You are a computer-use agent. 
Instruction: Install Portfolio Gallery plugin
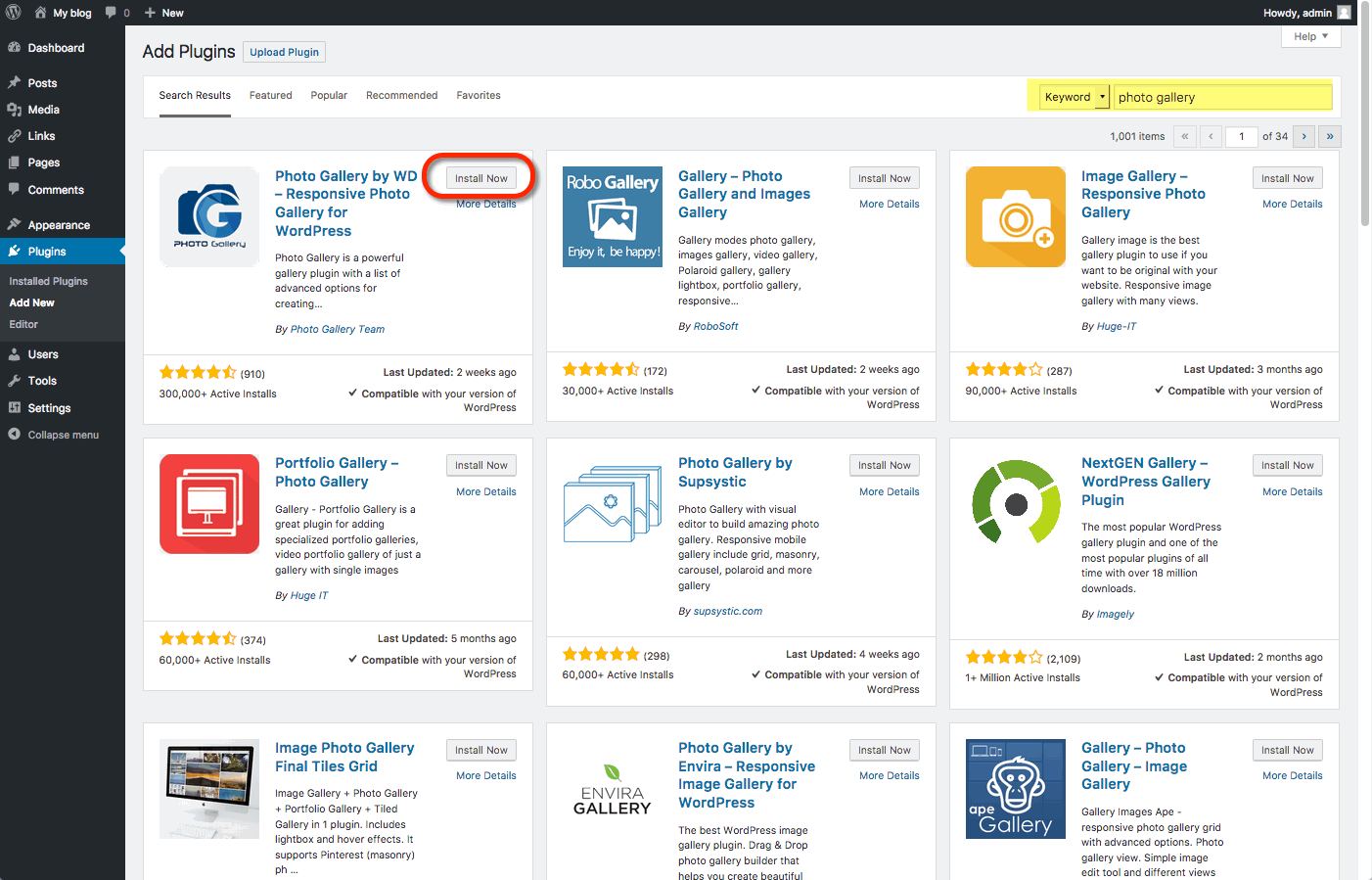coord(481,465)
